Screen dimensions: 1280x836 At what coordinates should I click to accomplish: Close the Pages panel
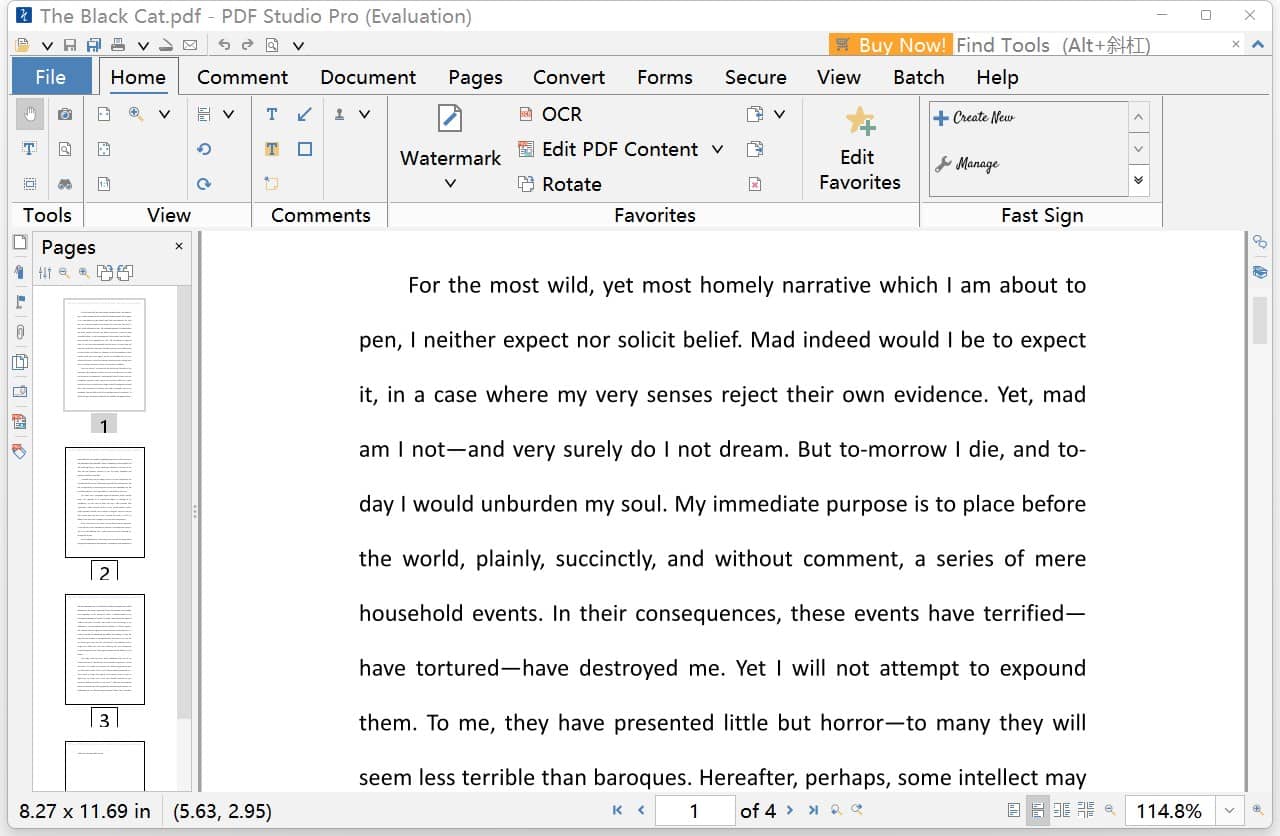click(x=179, y=246)
